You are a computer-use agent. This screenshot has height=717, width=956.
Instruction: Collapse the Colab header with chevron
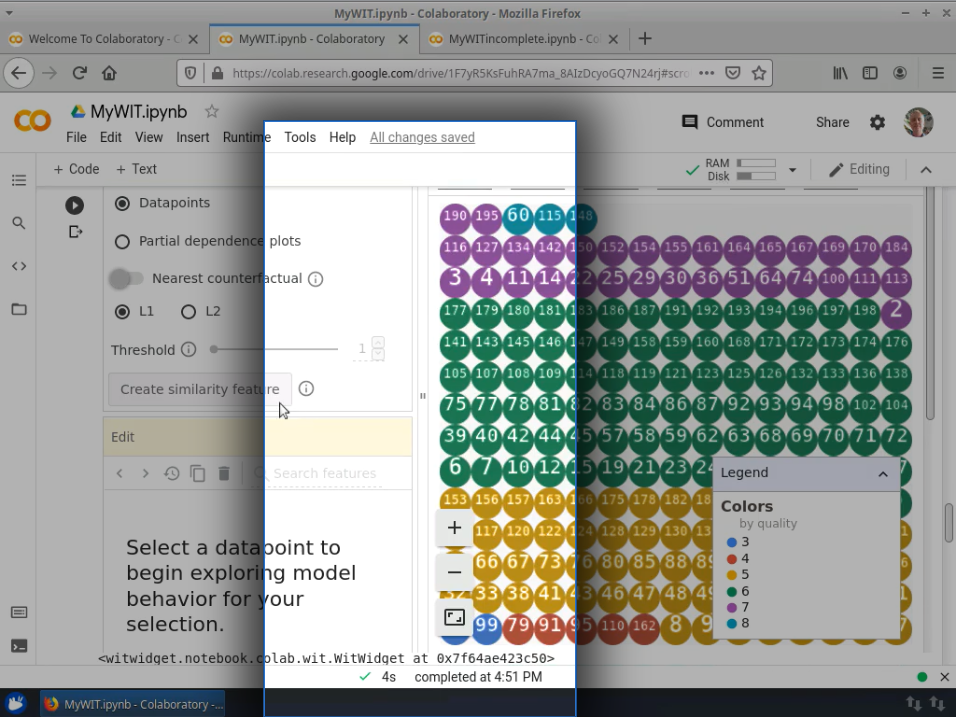coord(926,169)
